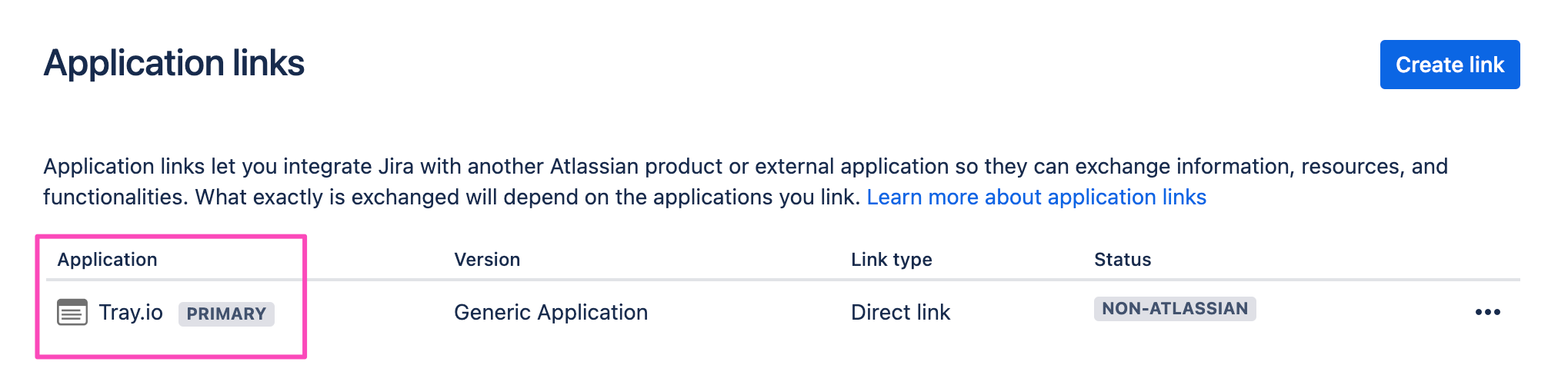
Task: Click the Generic Application version cell
Action: pos(550,313)
